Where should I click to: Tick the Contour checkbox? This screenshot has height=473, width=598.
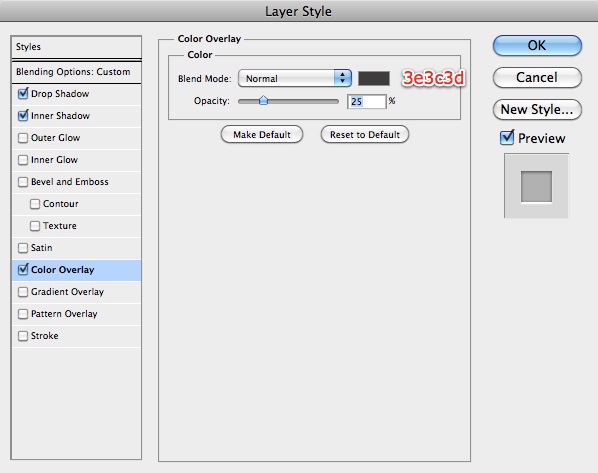(x=35, y=204)
